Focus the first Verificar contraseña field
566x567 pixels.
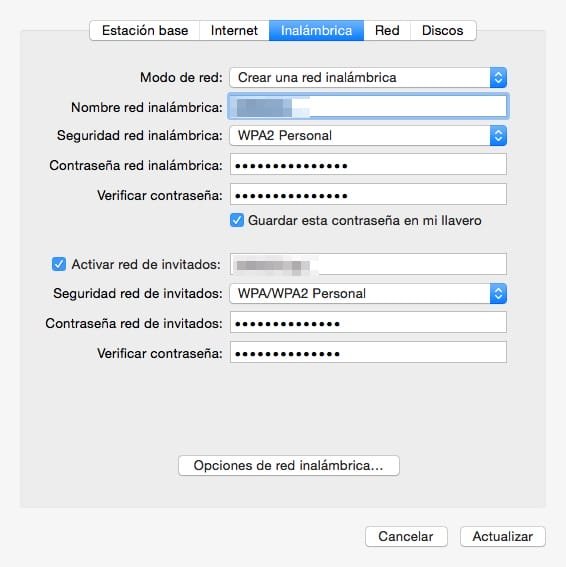pos(368,195)
